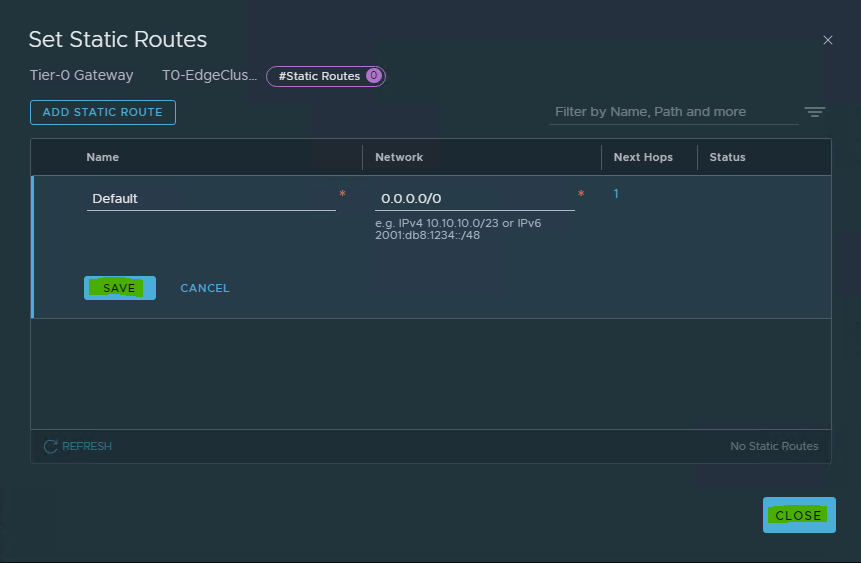Click the Next Hops column header

coord(643,157)
